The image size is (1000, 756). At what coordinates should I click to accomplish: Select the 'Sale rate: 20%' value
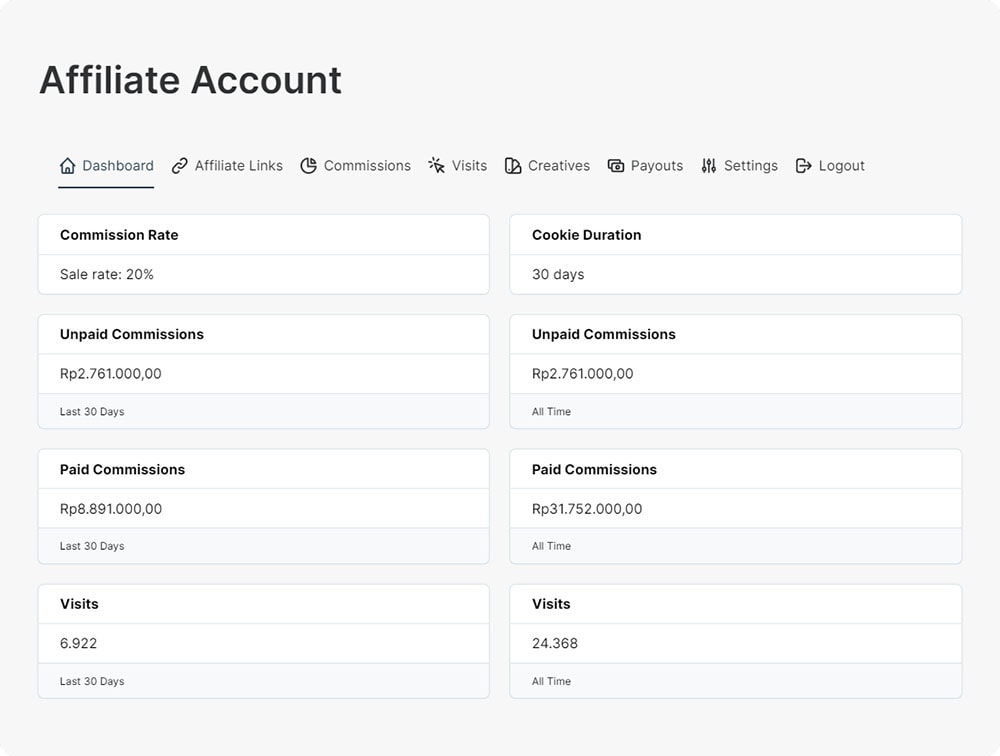pyautogui.click(x=107, y=274)
